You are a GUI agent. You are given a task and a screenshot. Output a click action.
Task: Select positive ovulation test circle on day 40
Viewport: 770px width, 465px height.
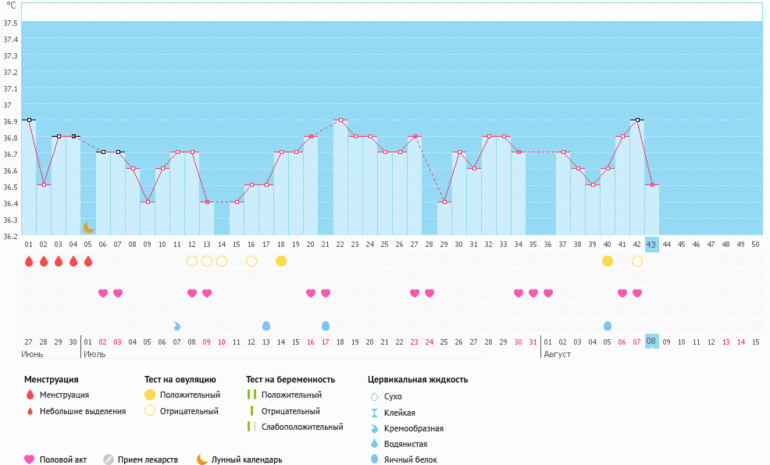point(607,261)
